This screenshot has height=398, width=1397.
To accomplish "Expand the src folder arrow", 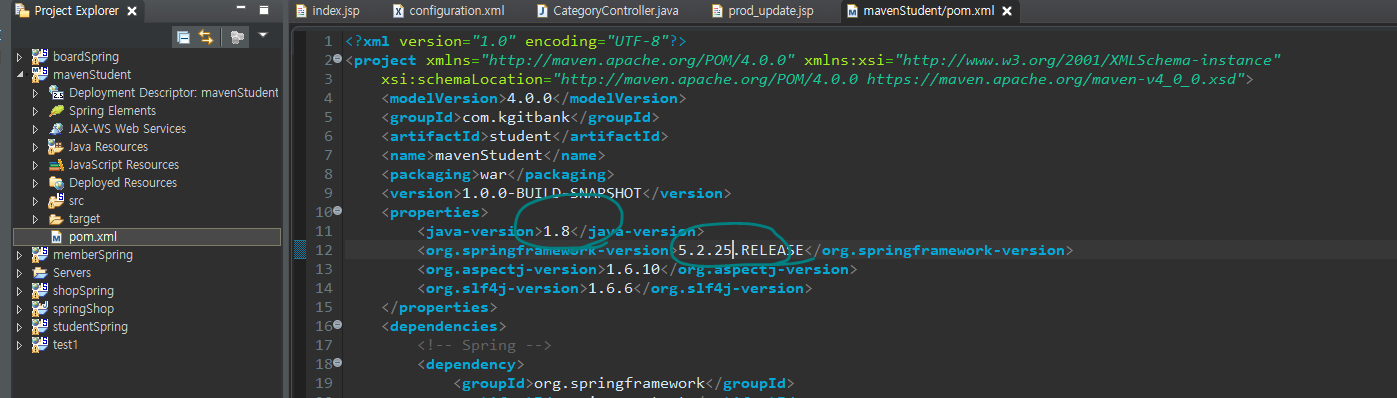I will tap(36, 201).
